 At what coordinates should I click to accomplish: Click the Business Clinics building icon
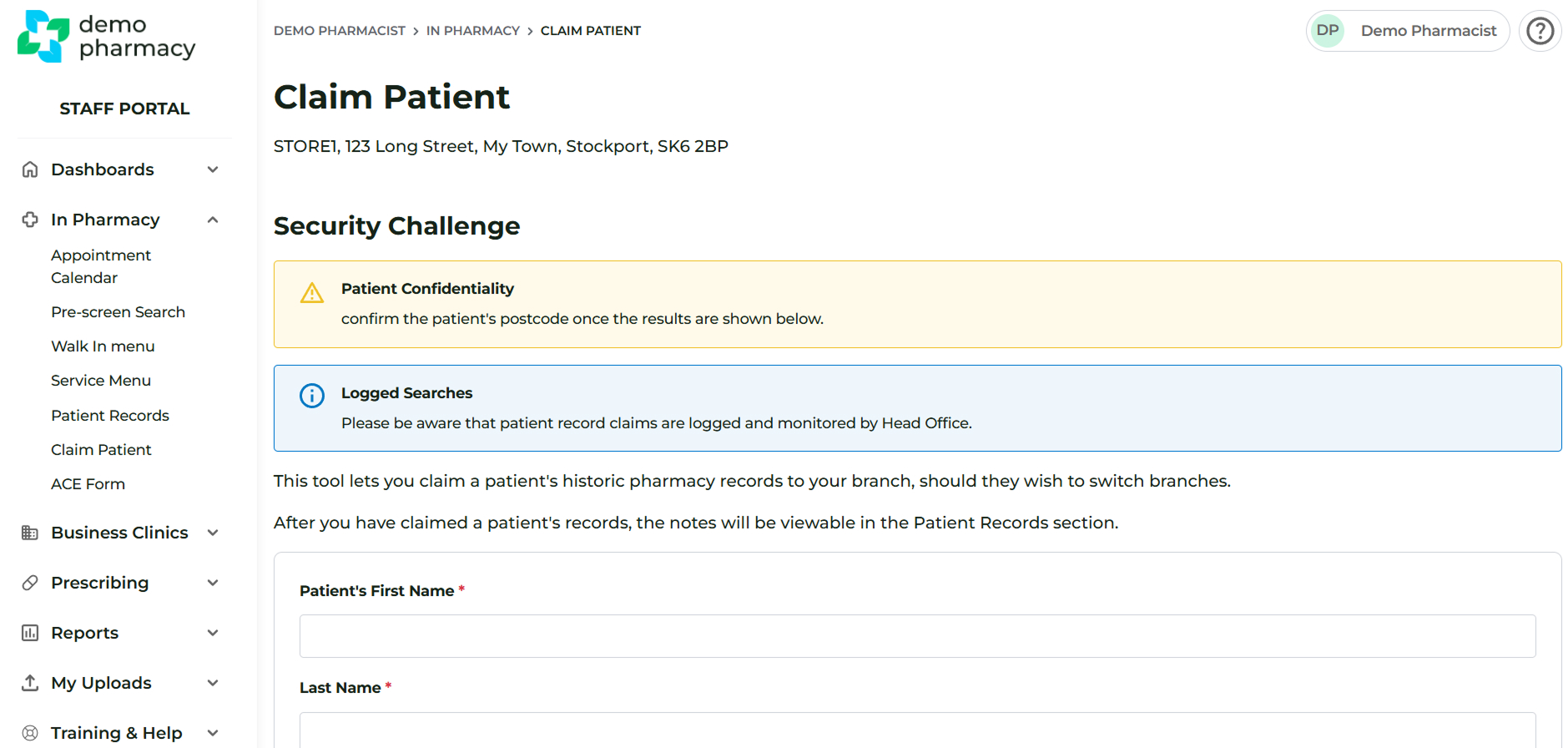(30, 533)
